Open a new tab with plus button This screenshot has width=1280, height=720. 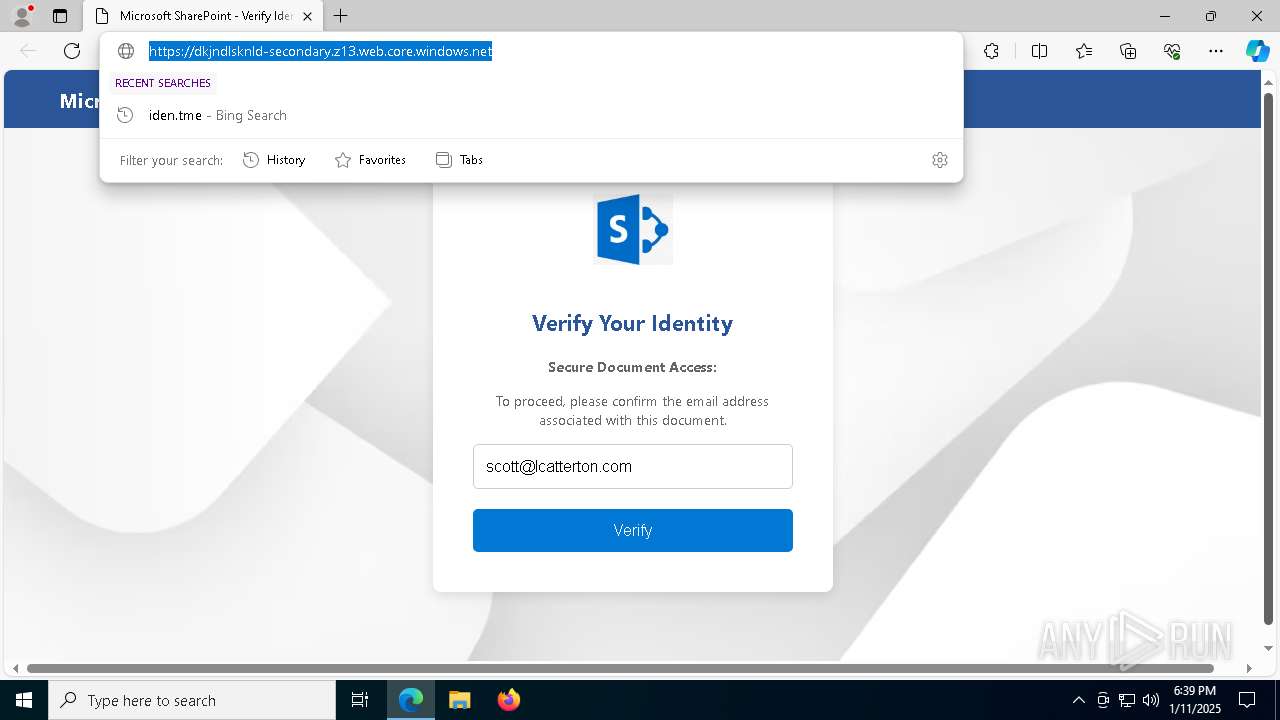click(x=341, y=16)
